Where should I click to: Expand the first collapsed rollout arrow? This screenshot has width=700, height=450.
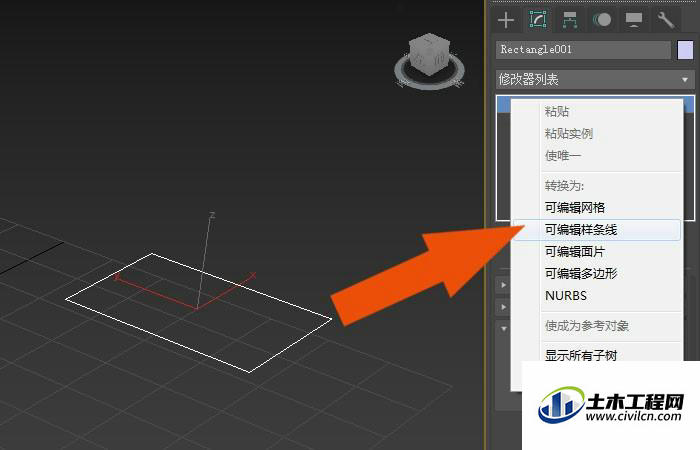(504, 285)
